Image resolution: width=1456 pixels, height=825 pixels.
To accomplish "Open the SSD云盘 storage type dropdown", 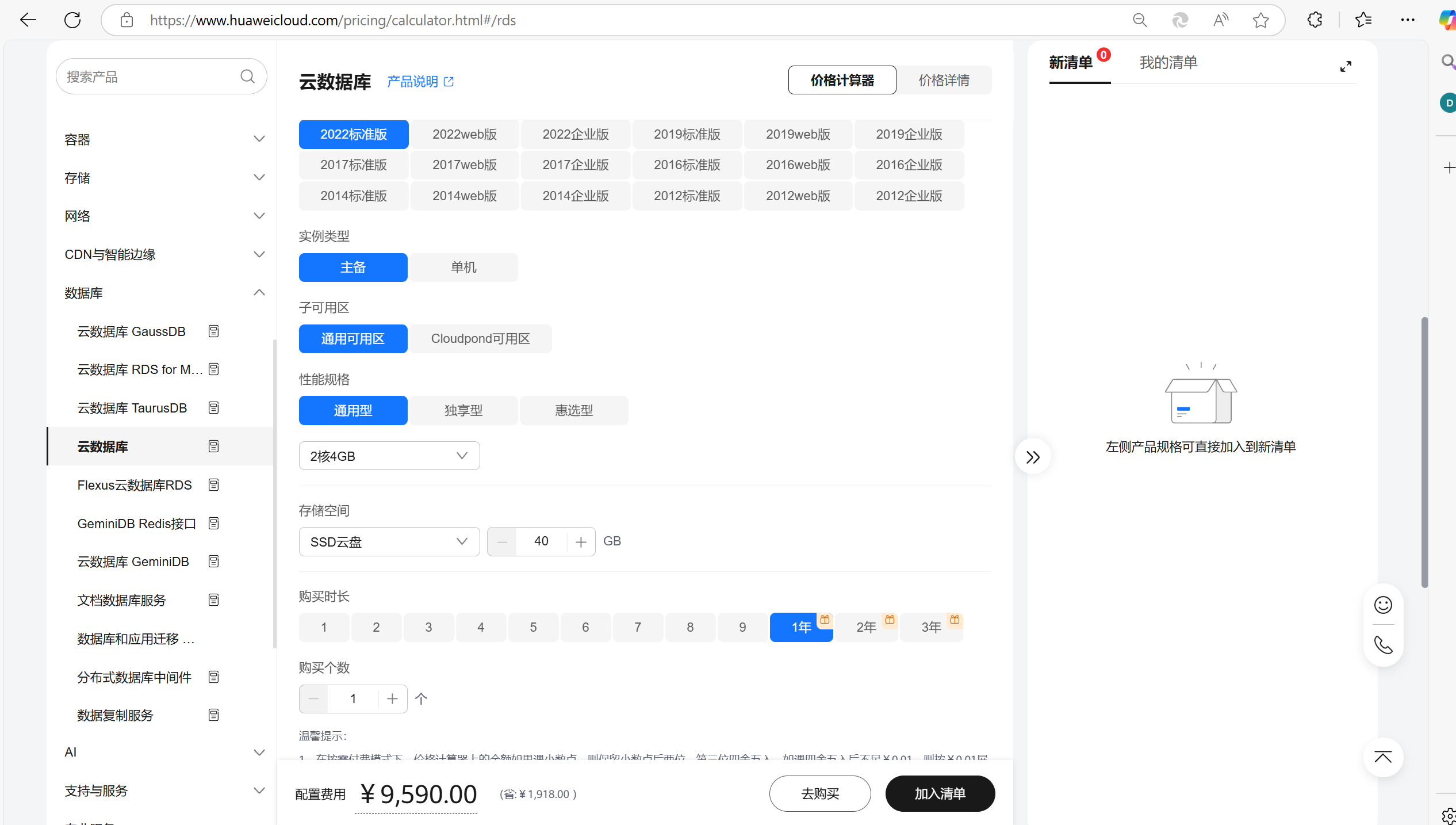I will click(389, 542).
